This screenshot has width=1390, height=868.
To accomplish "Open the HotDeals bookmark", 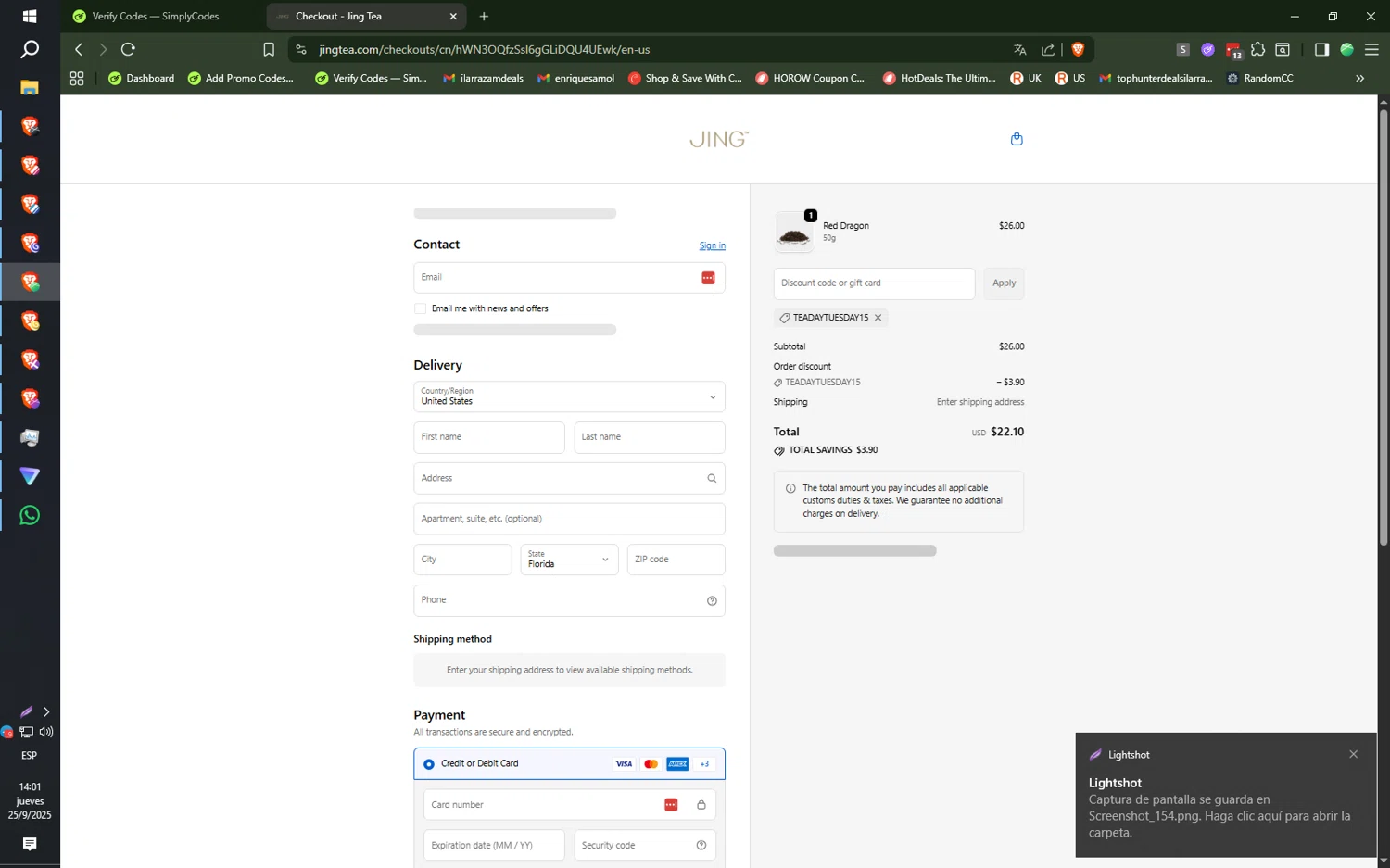I will pyautogui.click(x=939, y=79).
